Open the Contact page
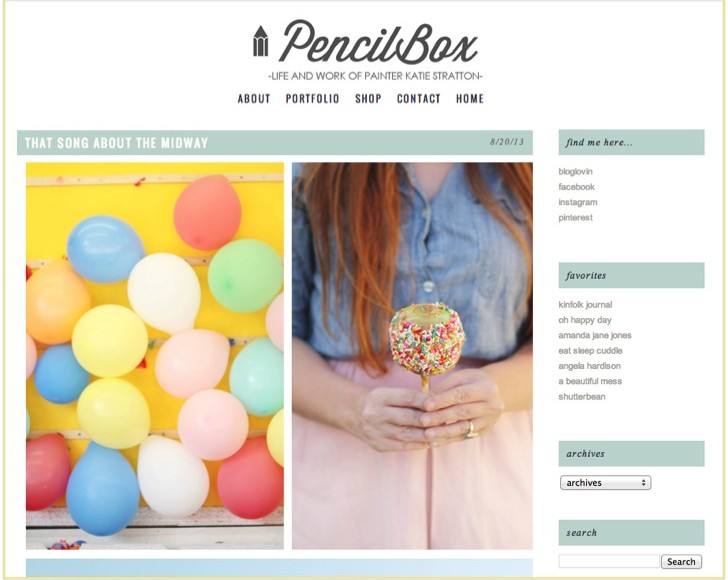Viewport: 728px width, 580px height. click(x=418, y=98)
